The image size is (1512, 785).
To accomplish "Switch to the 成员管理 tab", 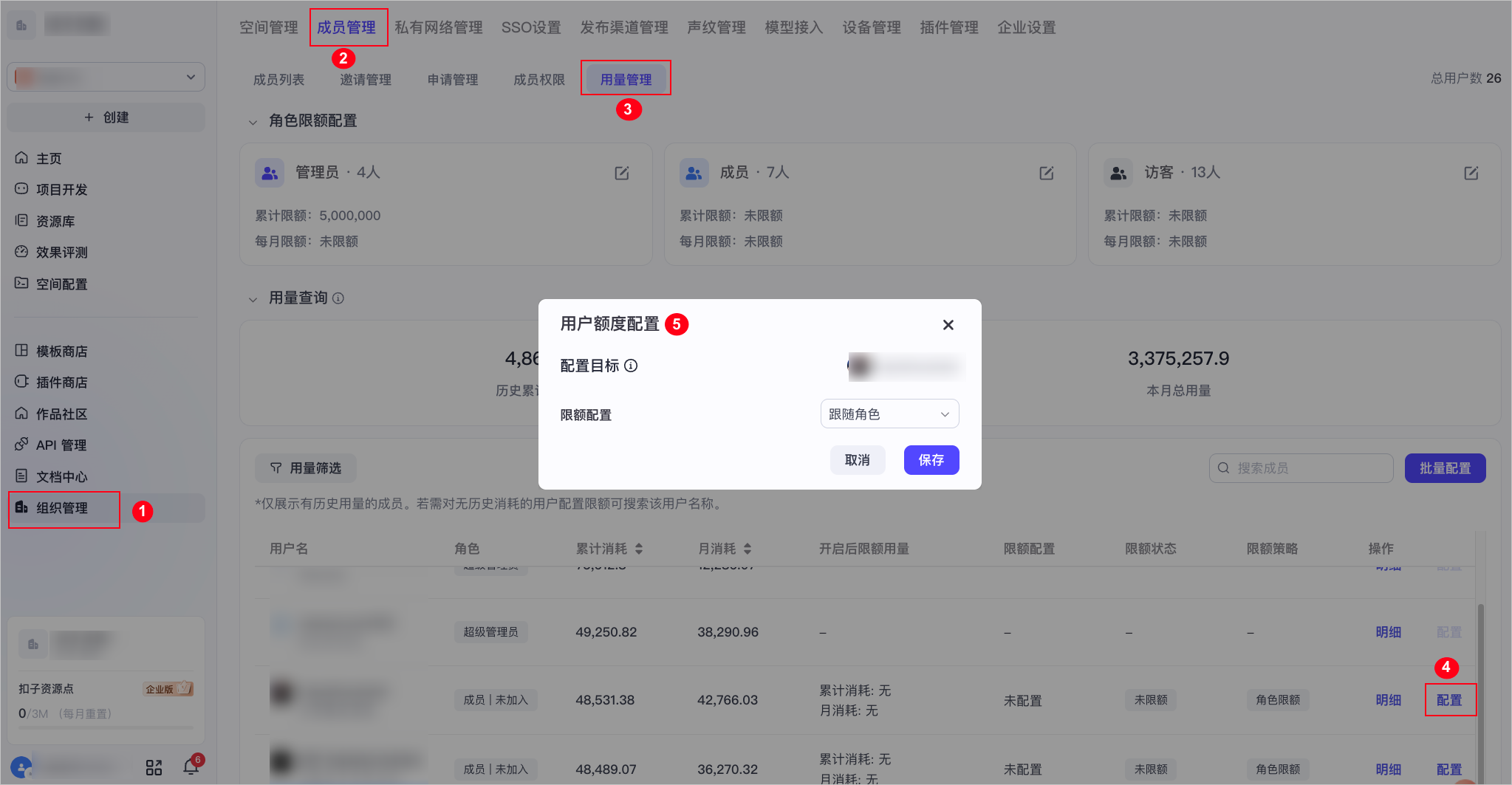I will pos(346,27).
